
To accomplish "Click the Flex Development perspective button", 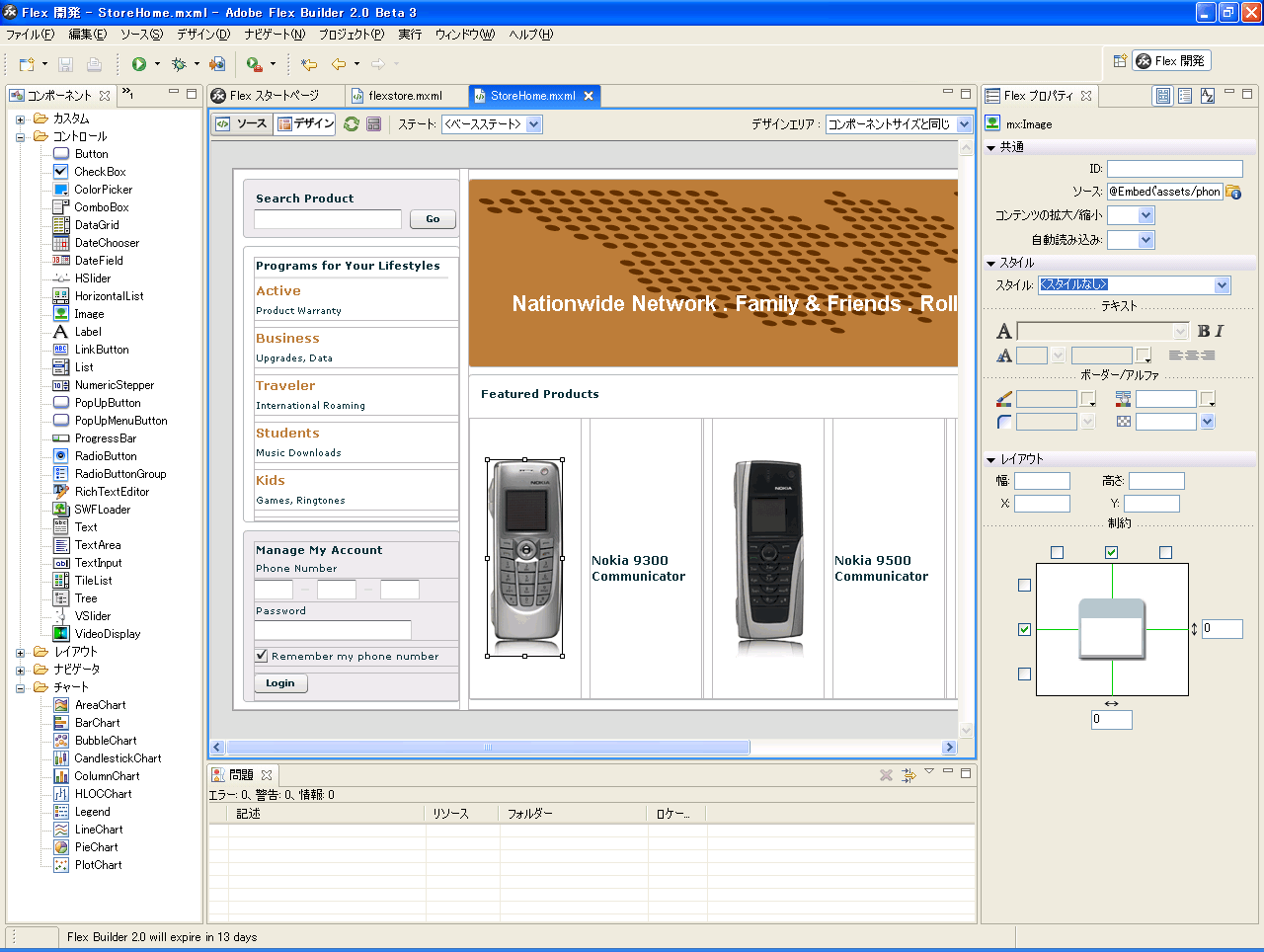I will click(1171, 60).
